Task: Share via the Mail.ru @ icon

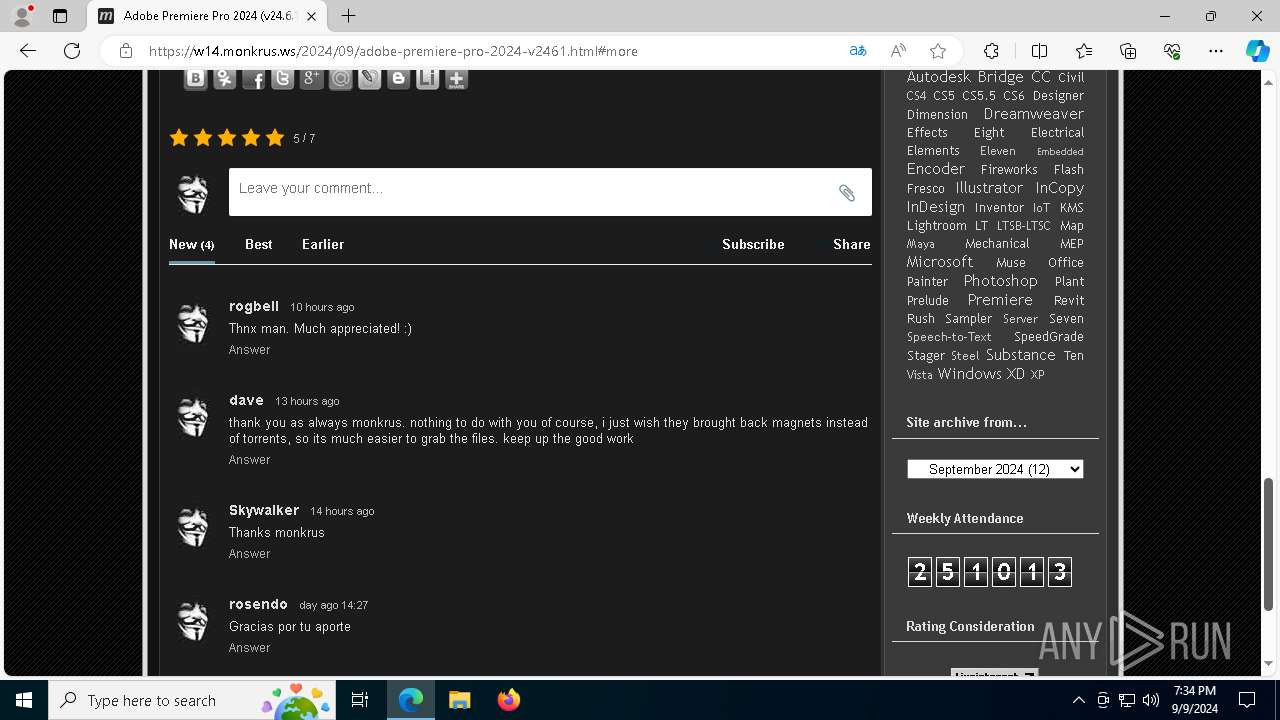Action: point(341,79)
